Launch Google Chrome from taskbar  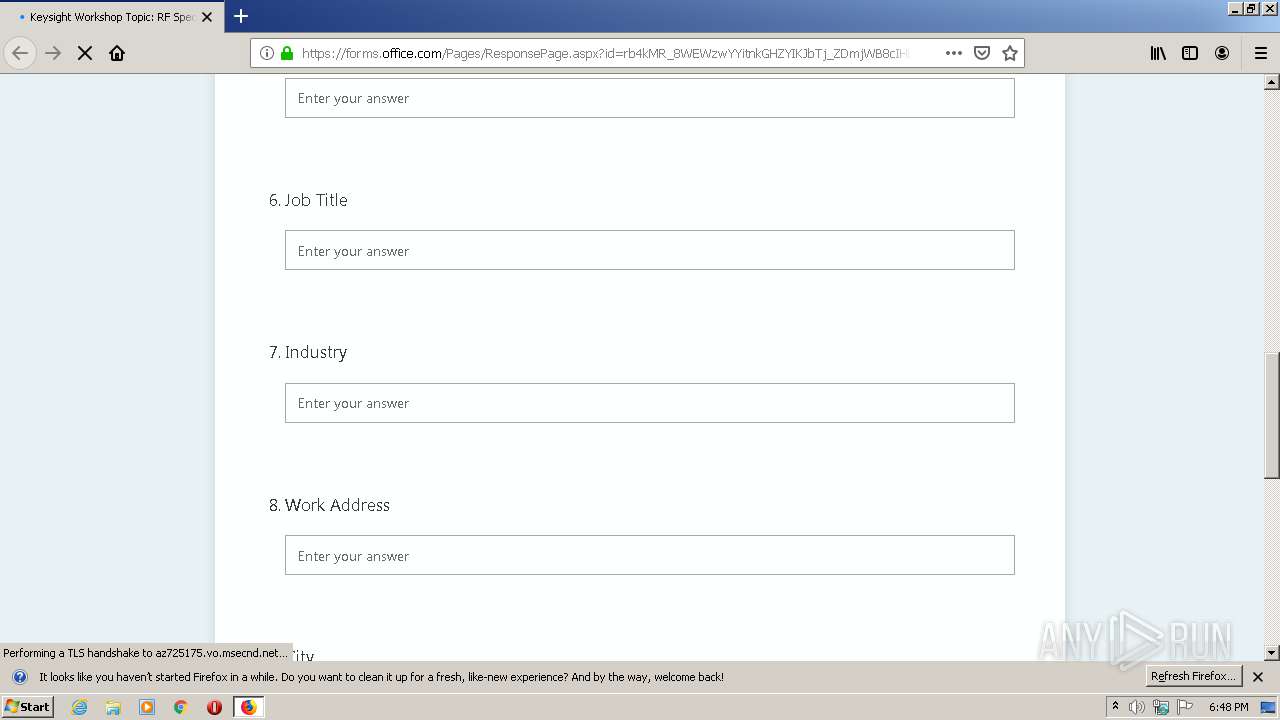coord(181,707)
